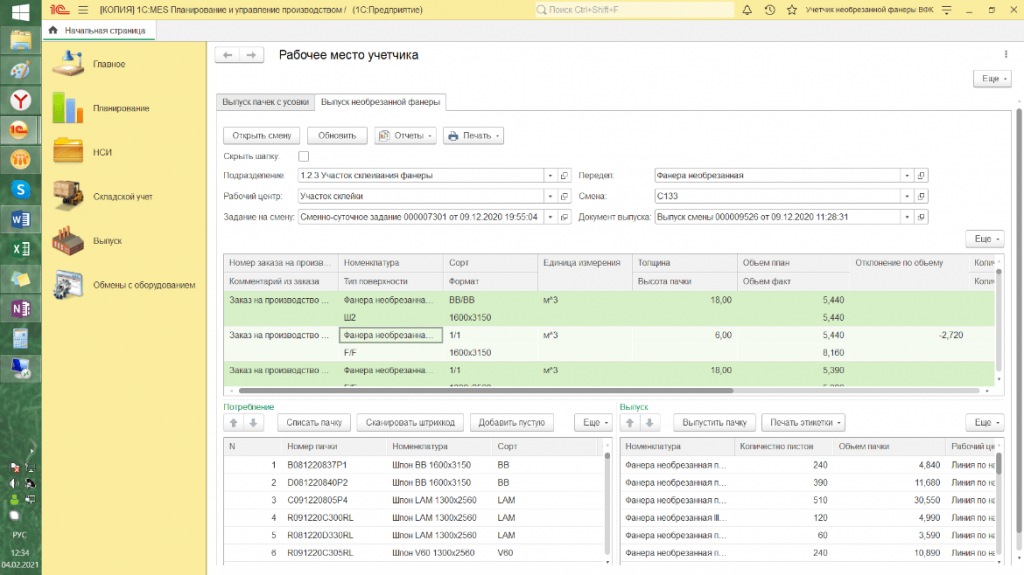Expand the Рабочий центр dropdown
This screenshot has width=1024, height=575.
[550, 196]
